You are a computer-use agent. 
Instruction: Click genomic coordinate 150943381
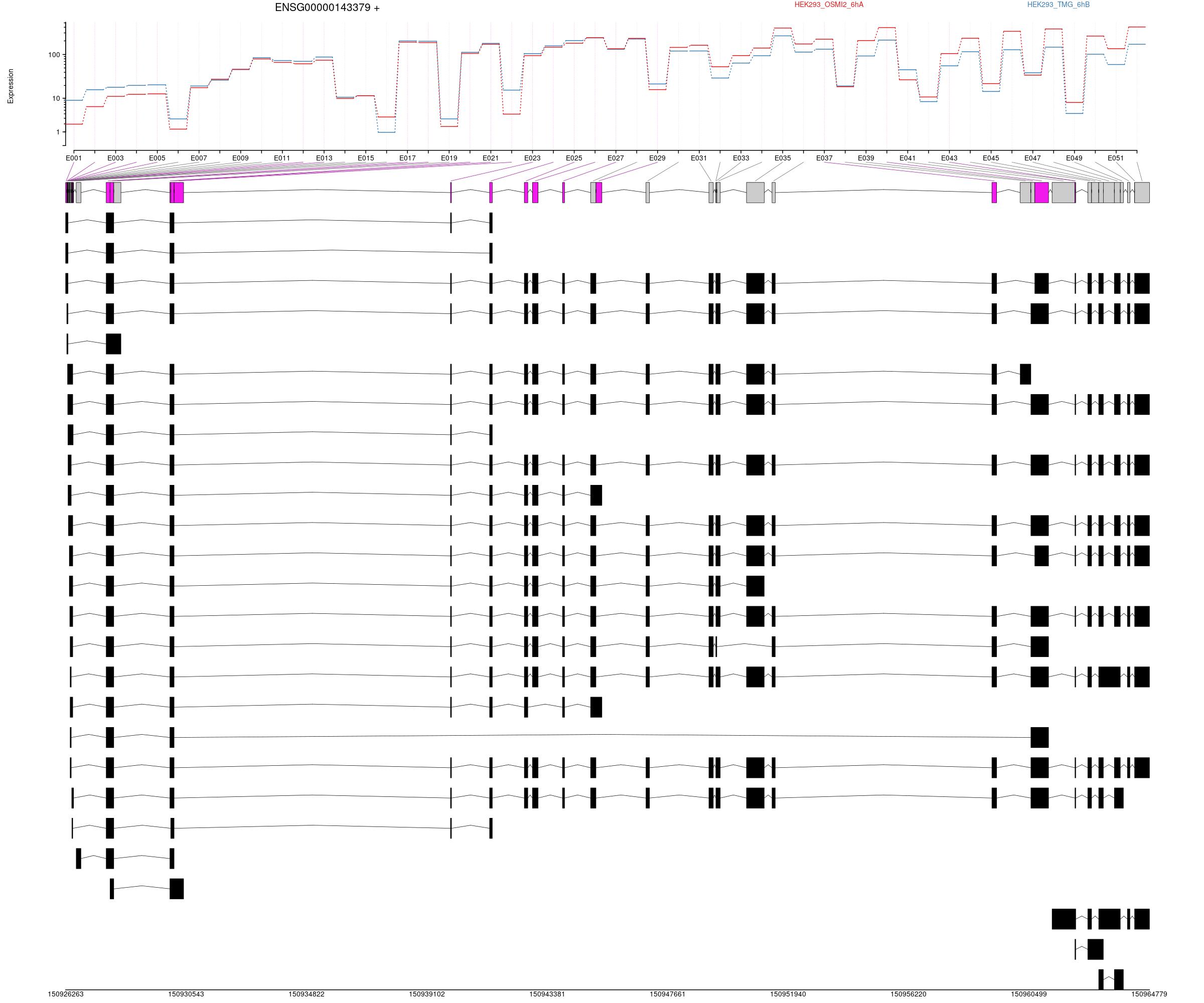[547, 994]
